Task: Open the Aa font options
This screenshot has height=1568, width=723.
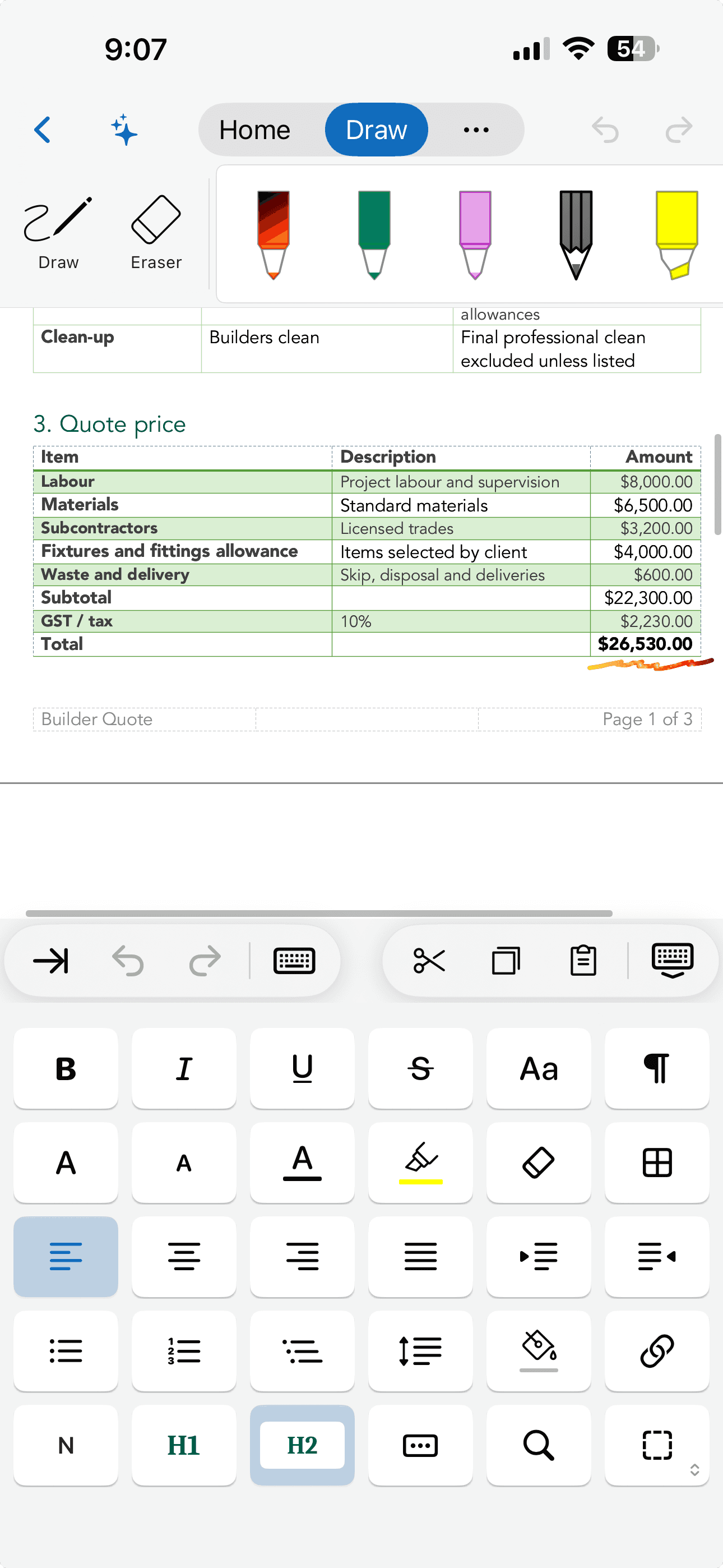Action: pyautogui.click(x=539, y=1069)
